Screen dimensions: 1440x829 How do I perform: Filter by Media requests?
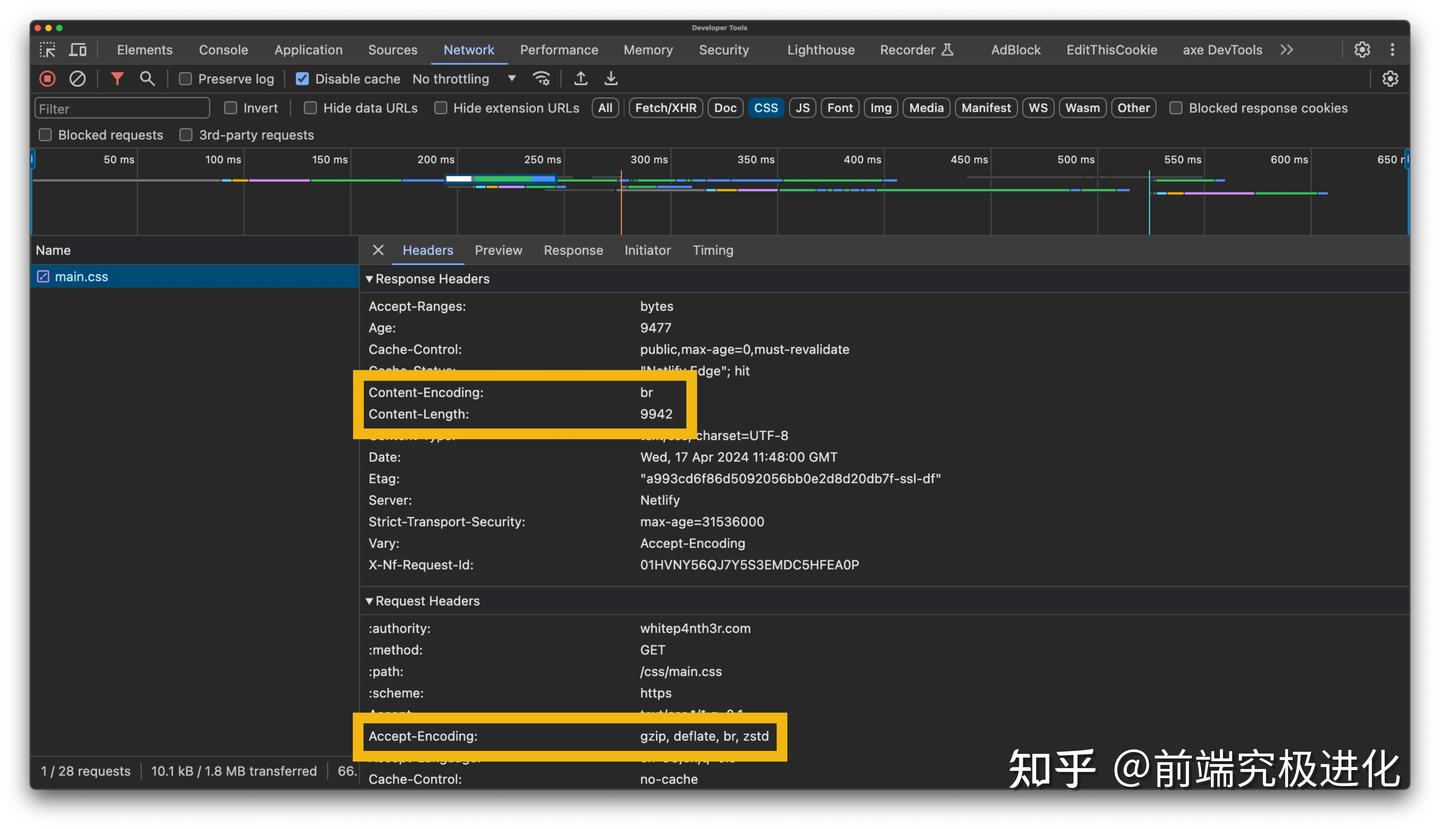point(926,108)
